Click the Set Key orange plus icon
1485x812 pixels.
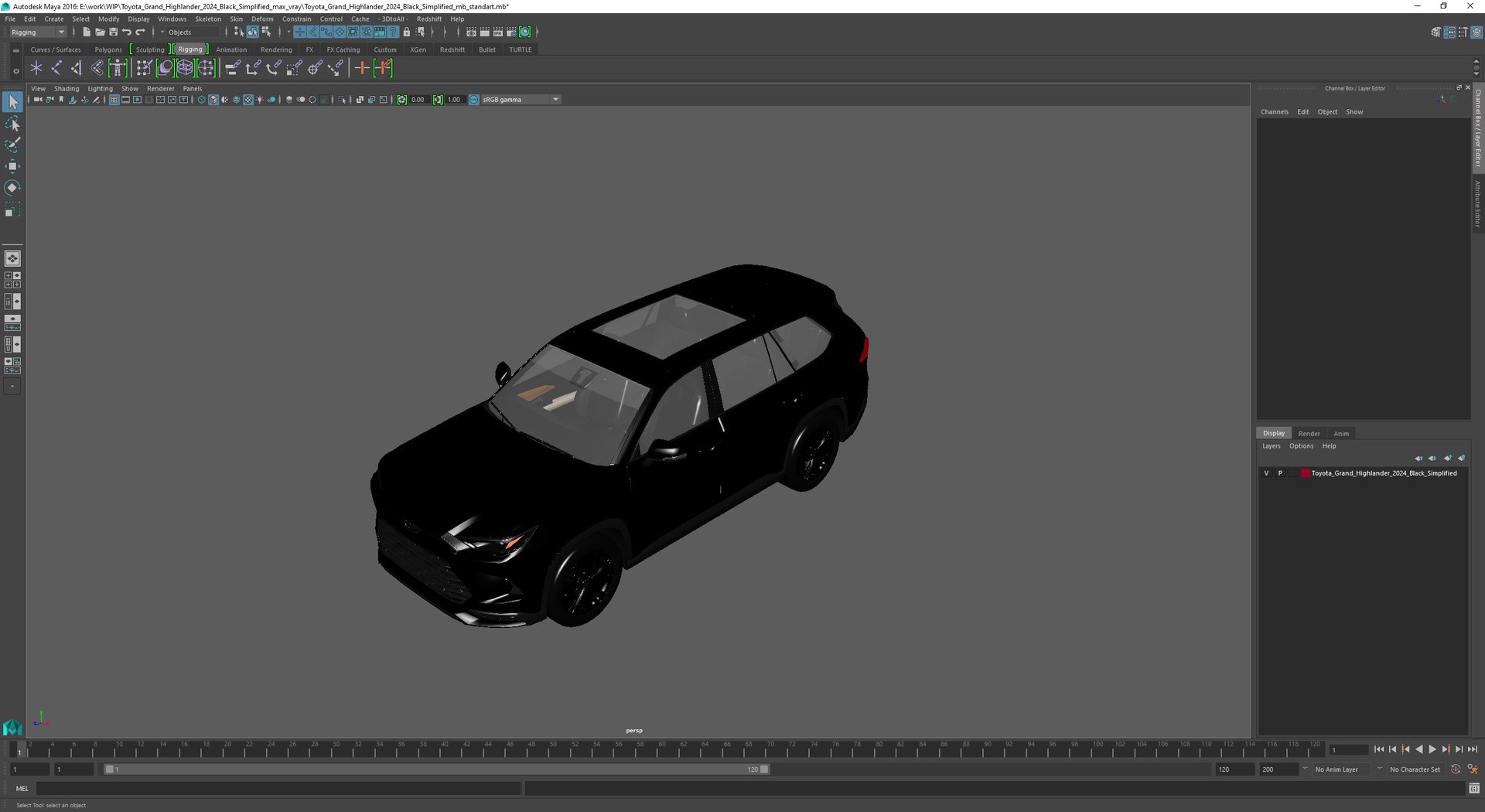coord(361,68)
